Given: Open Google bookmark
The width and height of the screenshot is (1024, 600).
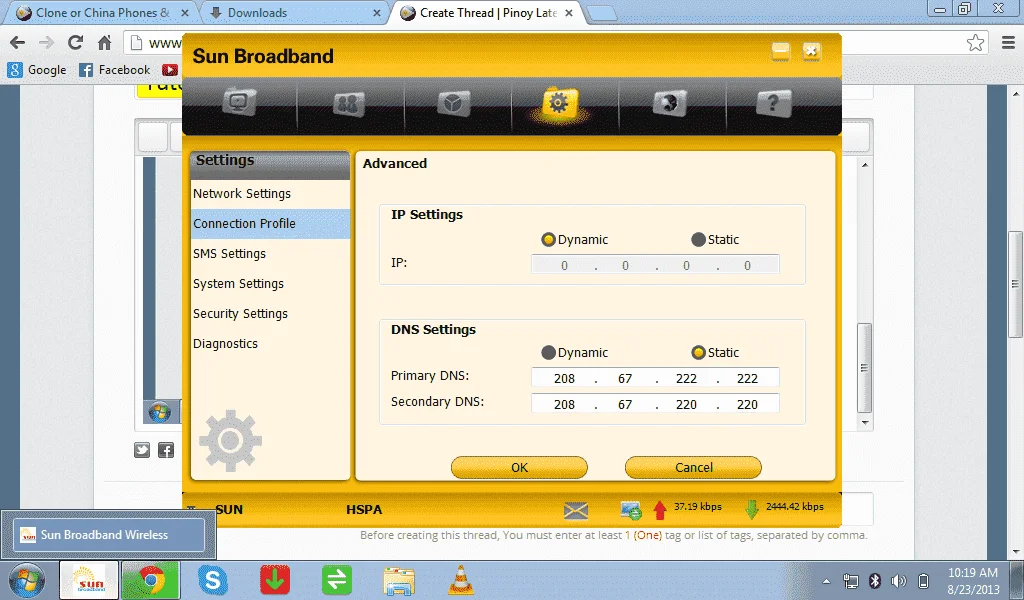Looking at the screenshot, I should pyautogui.click(x=37, y=70).
